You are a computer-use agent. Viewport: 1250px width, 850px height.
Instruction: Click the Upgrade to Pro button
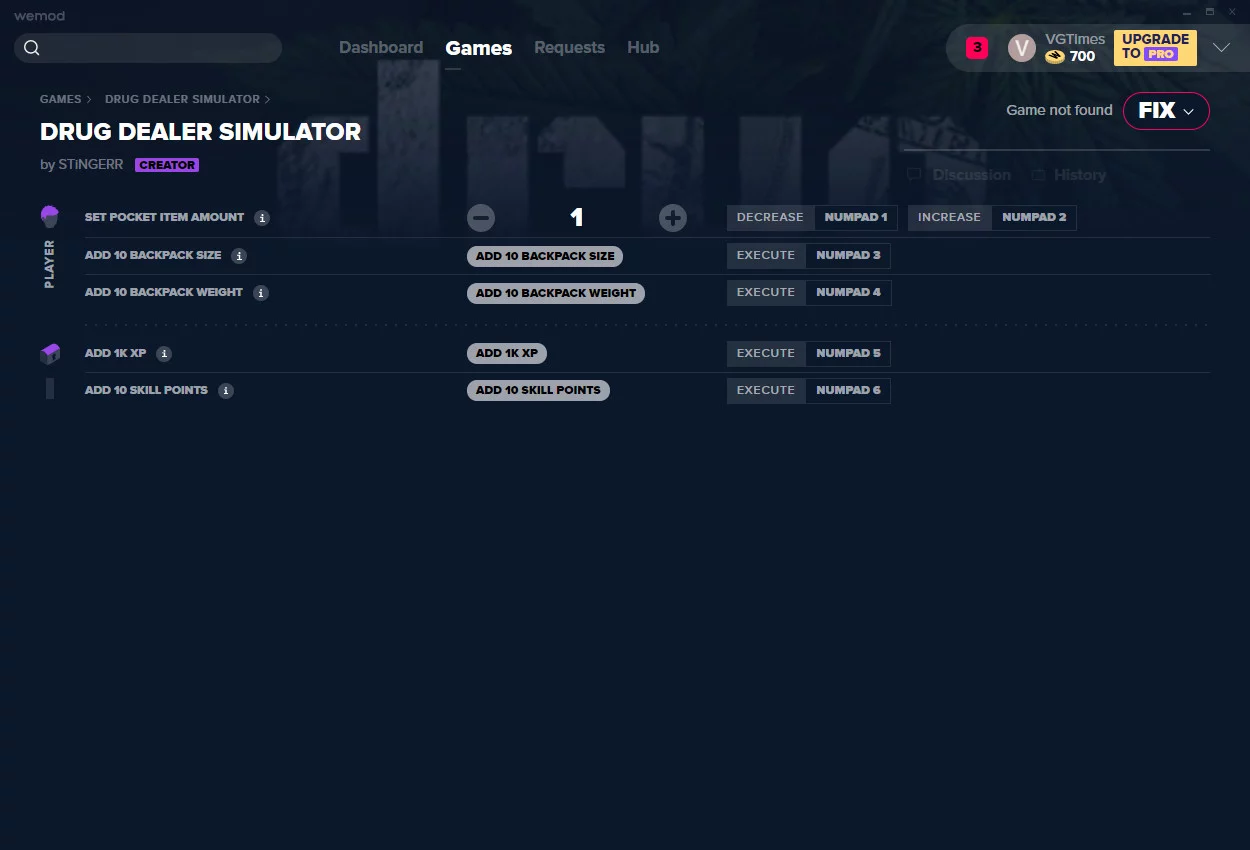click(x=1155, y=47)
